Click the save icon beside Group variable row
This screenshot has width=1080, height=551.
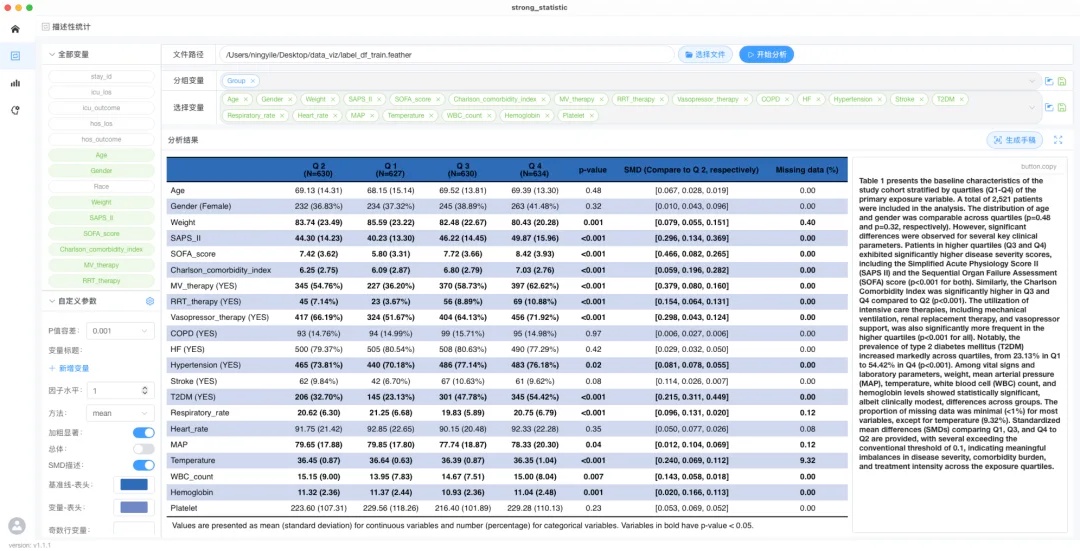tap(1061, 81)
